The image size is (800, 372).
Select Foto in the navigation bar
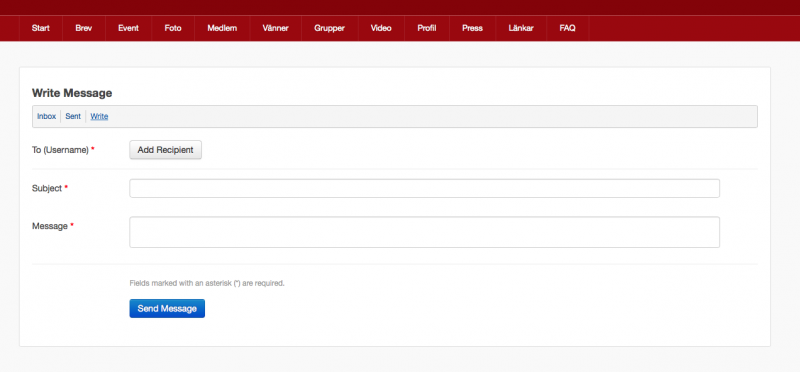pos(173,29)
